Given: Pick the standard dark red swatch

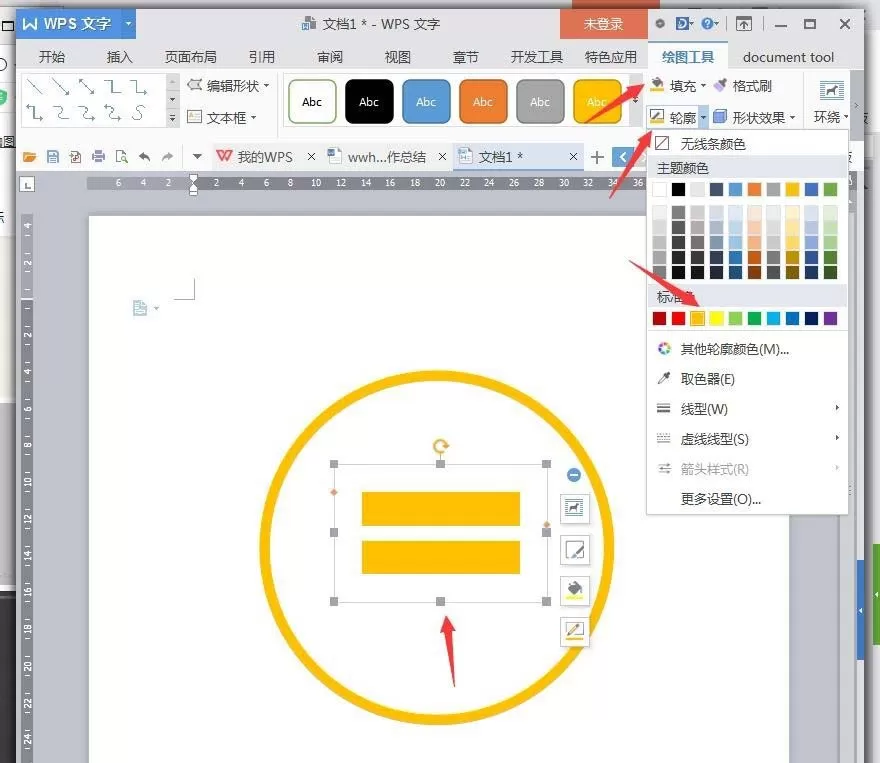Looking at the screenshot, I should coord(659,319).
